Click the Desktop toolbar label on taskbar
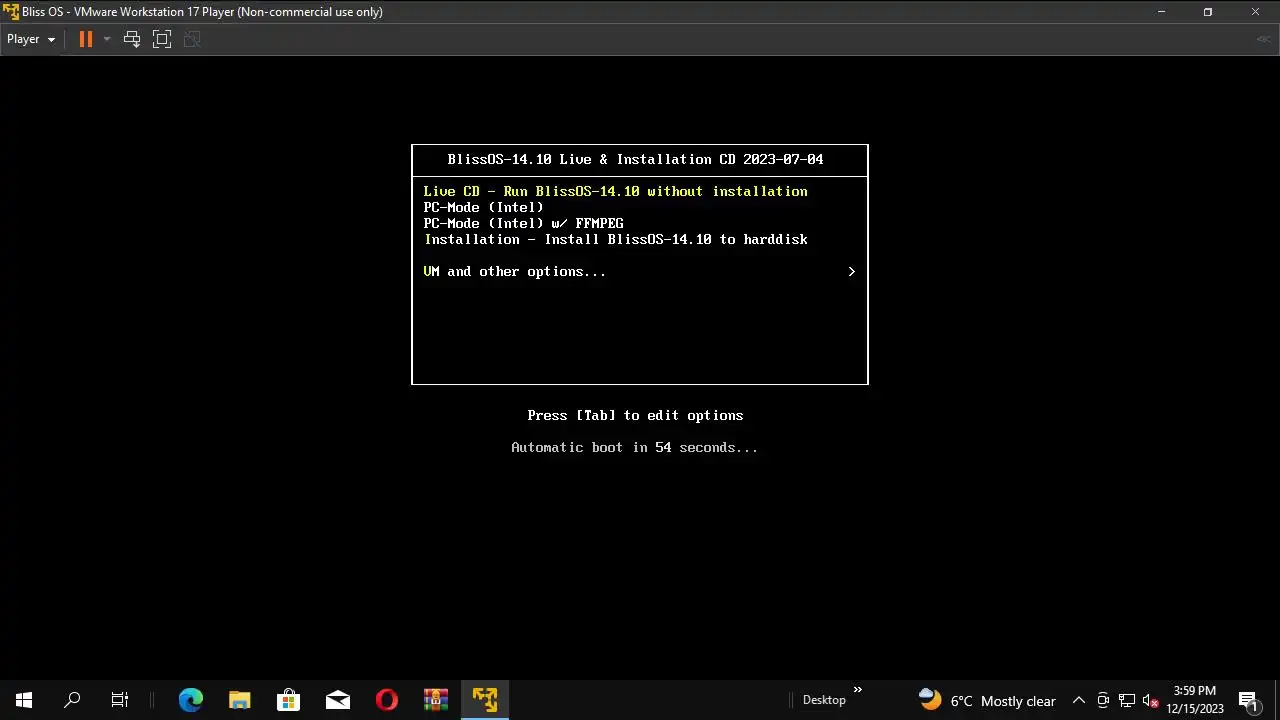 point(824,700)
